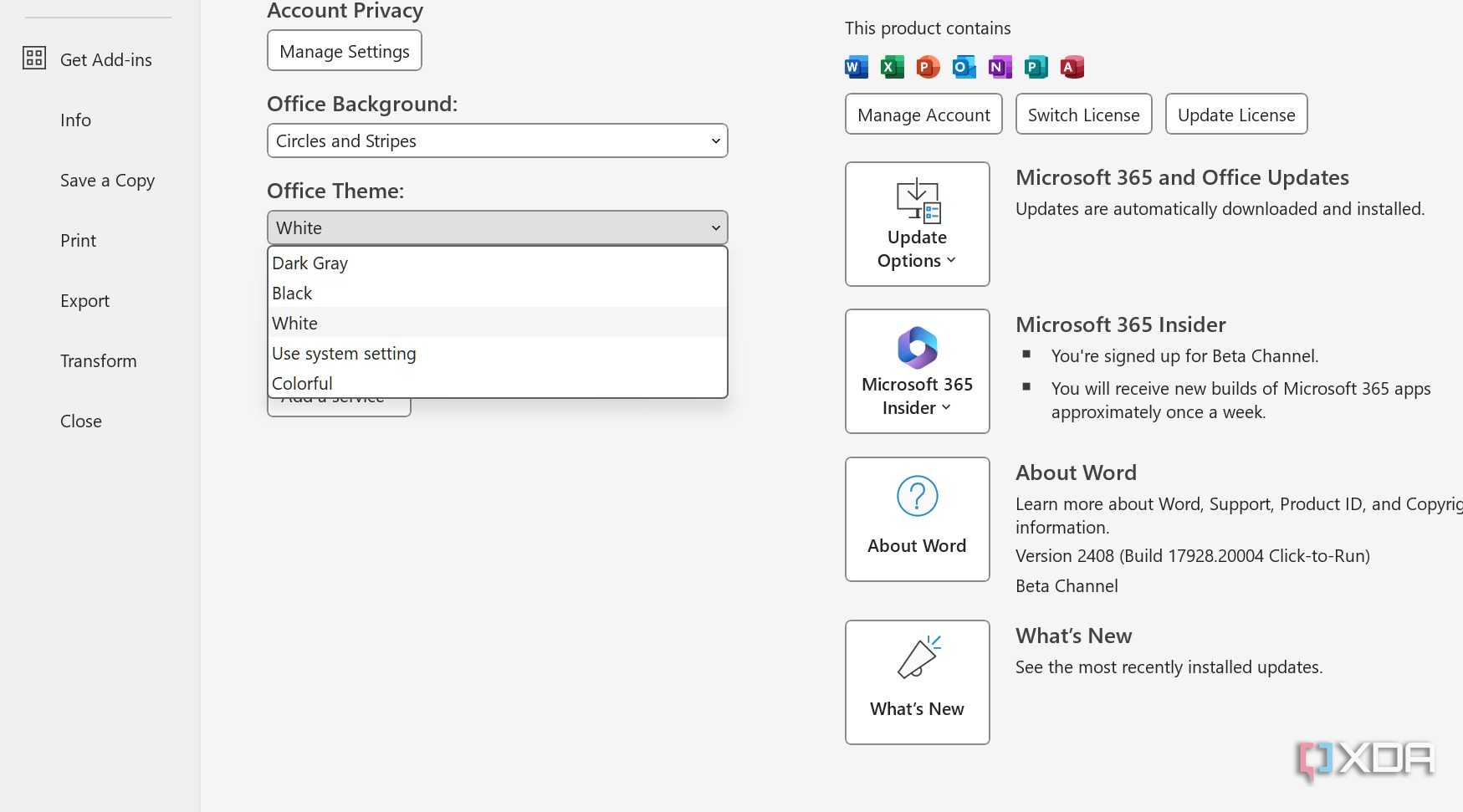This screenshot has width=1463, height=812.
Task: Select Use system setting theme option
Action: (x=498, y=353)
